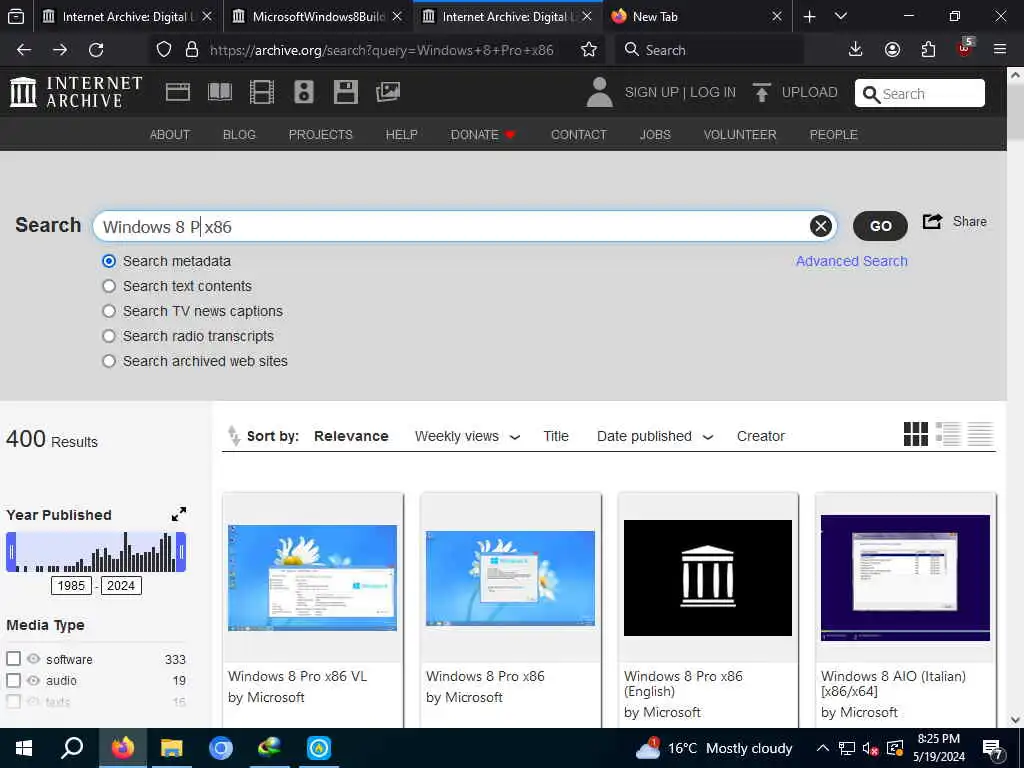This screenshot has height=768, width=1024.
Task: Sort results by Creator
Action: 761,436
